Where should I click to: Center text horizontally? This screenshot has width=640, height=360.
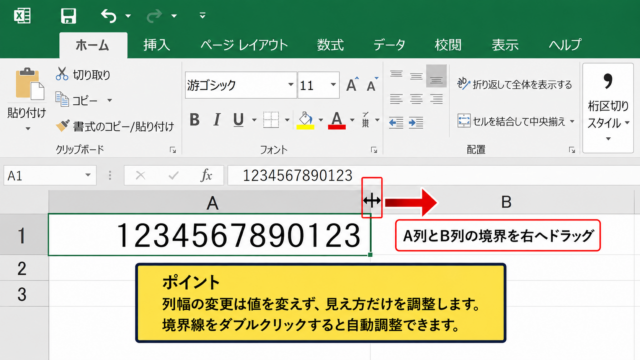(416, 99)
